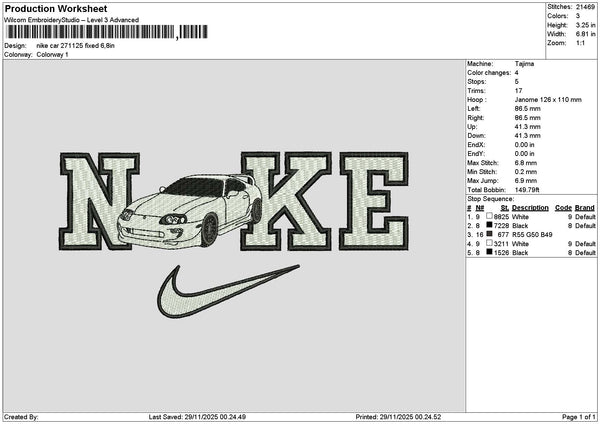Select the Height value "3.25 in"

click(x=585, y=25)
